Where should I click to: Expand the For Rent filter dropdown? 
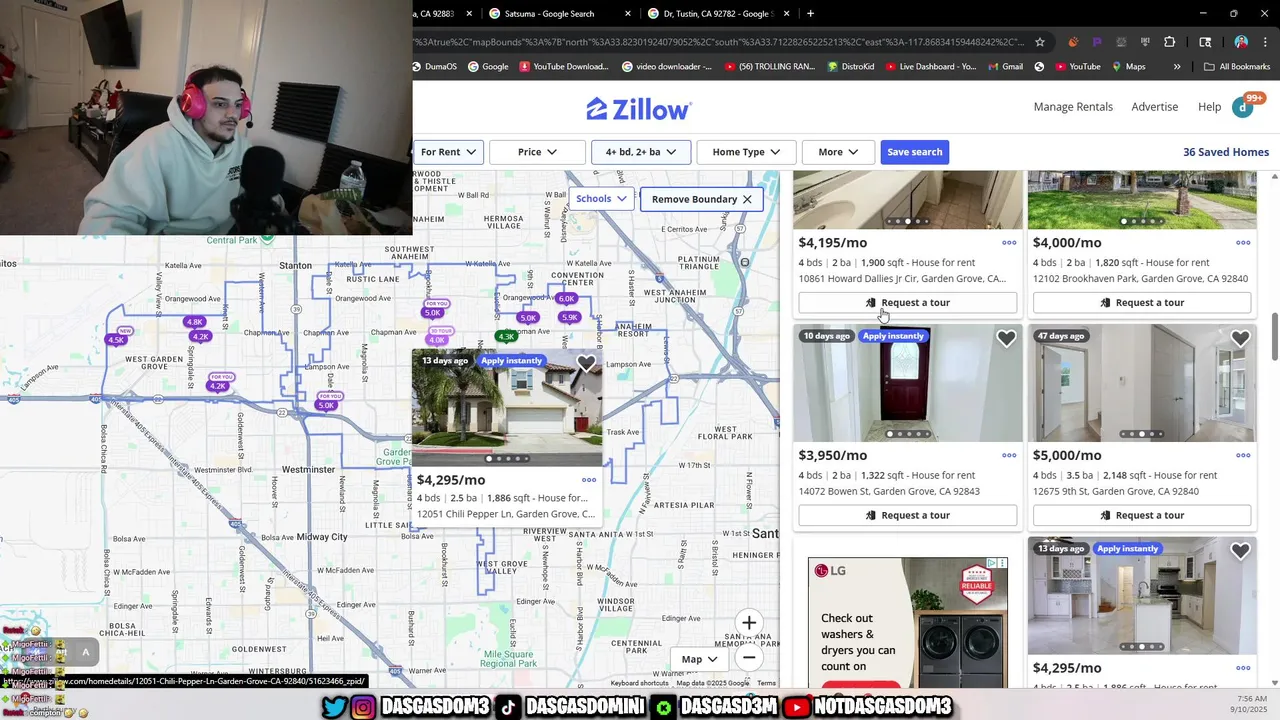point(449,152)
